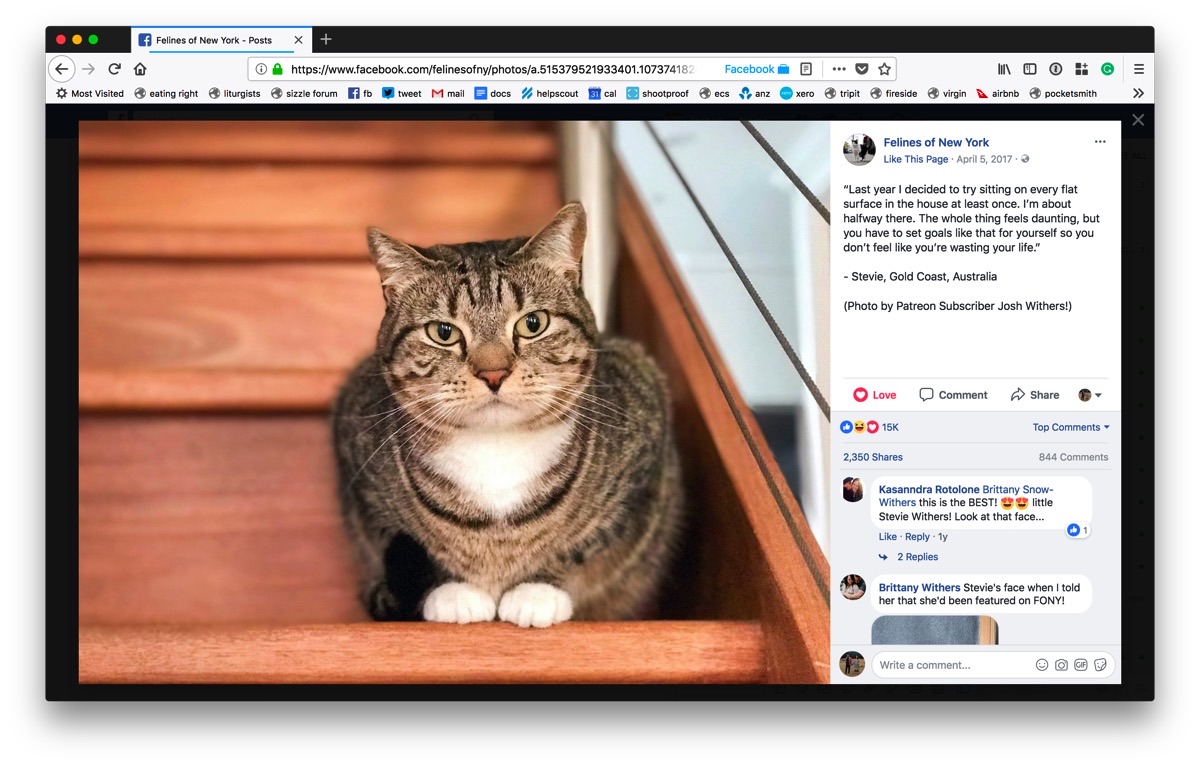
Task: Open the reader view icon in address bar
Action: click(x=806, y=69)
